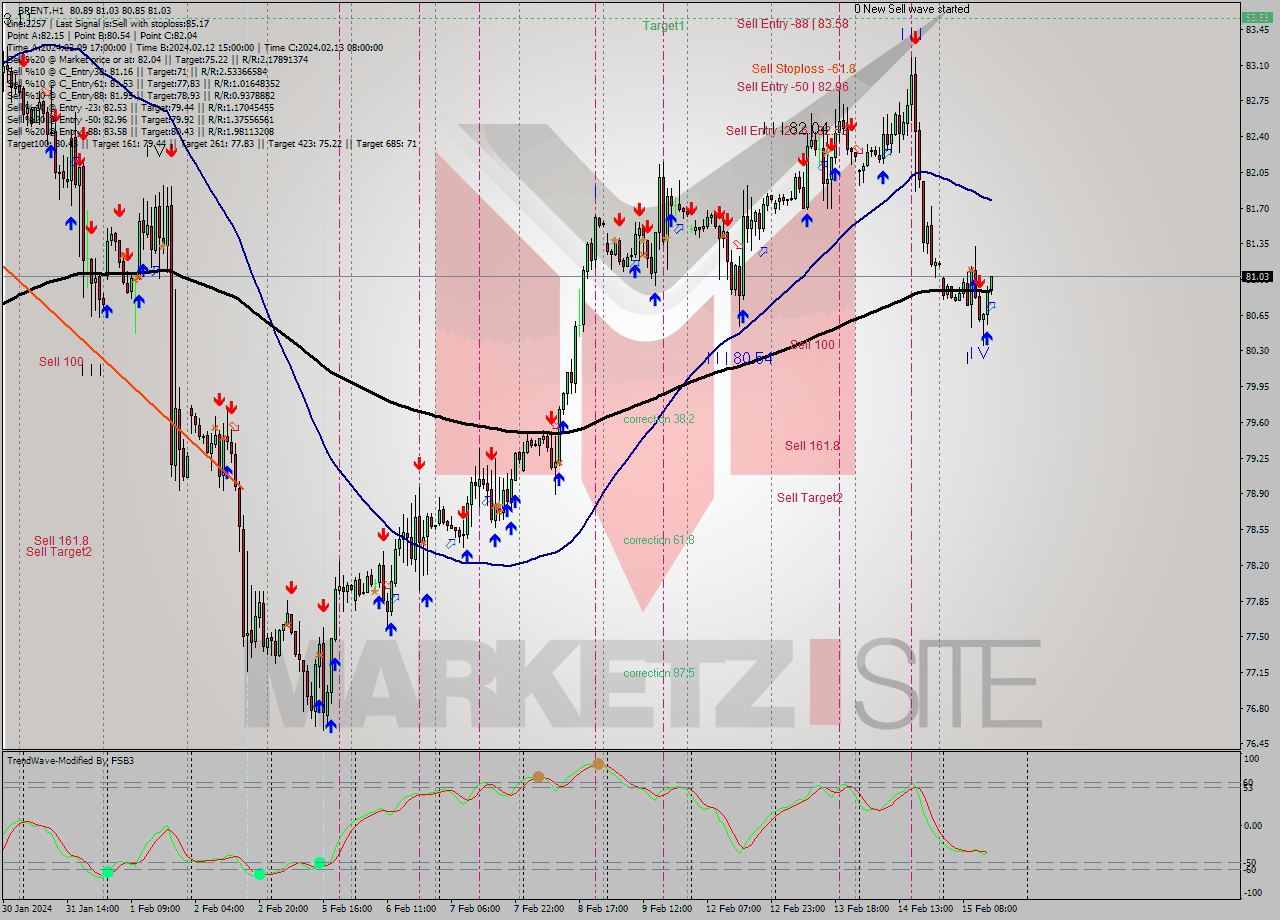Click the '8 Feb 17:00' time axis label
The width and height of the screenshot is (1280, 920).
[x=603, y=909]
